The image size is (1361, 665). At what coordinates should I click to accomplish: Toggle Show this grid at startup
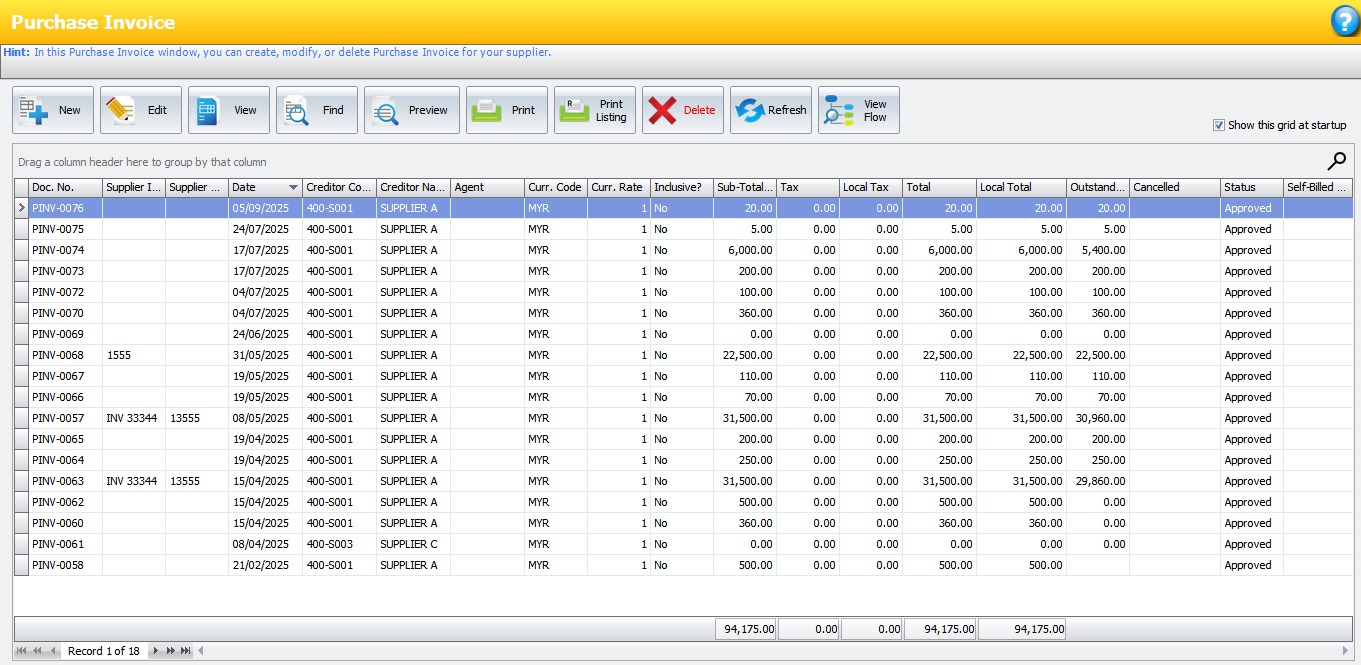(x=1218, y=125)
